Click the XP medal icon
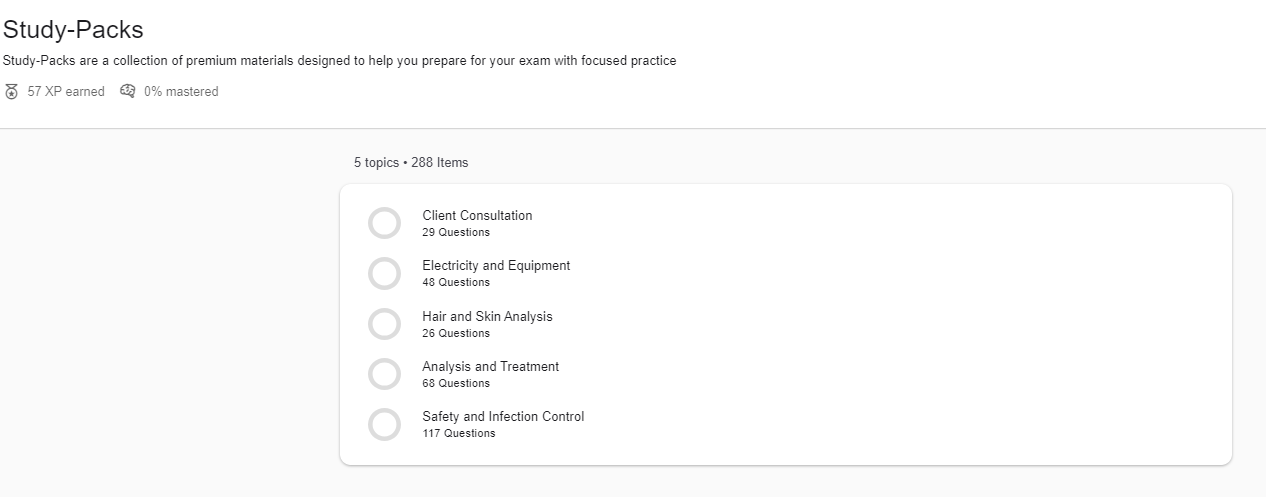The image size is (1266, 497). 12,92
